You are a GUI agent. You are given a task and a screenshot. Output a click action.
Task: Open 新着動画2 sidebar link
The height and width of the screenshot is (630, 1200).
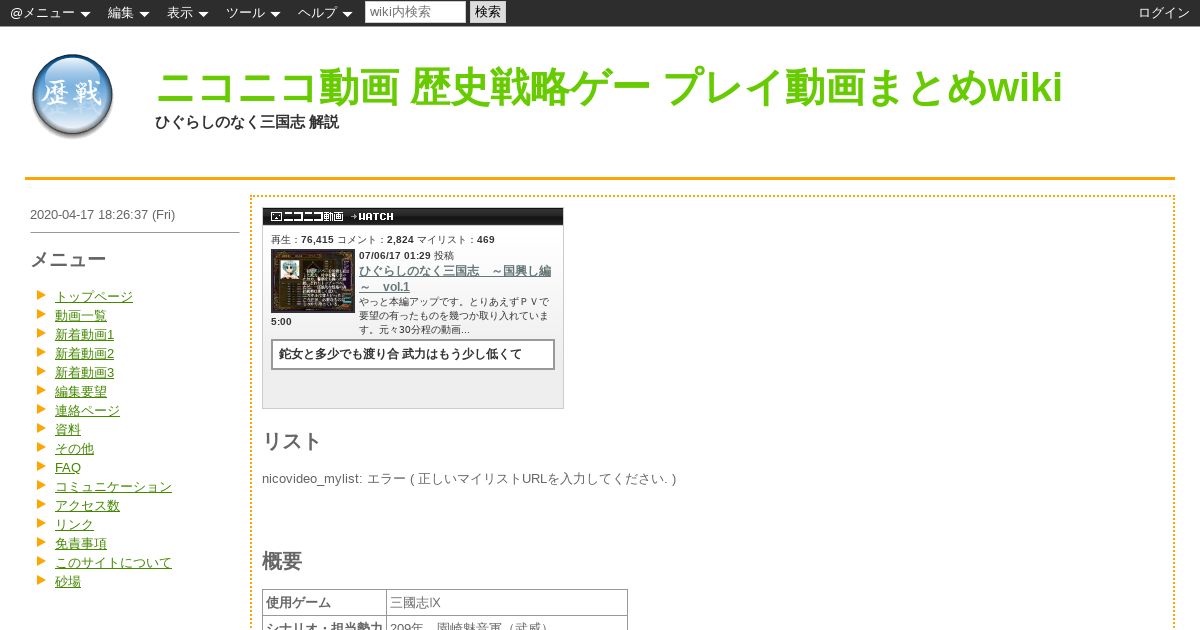coord(85,354)
